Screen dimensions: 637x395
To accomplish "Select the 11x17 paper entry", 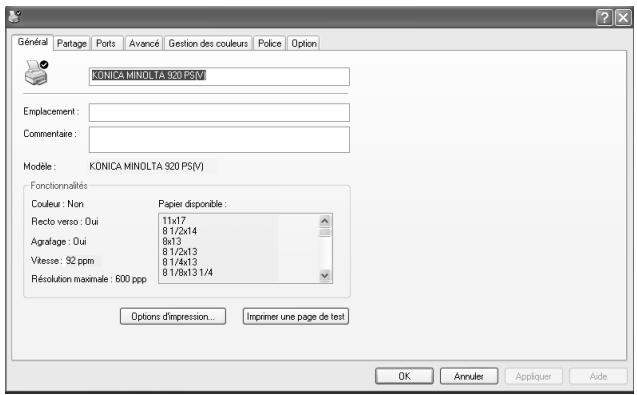I will [x=174, y=221].
